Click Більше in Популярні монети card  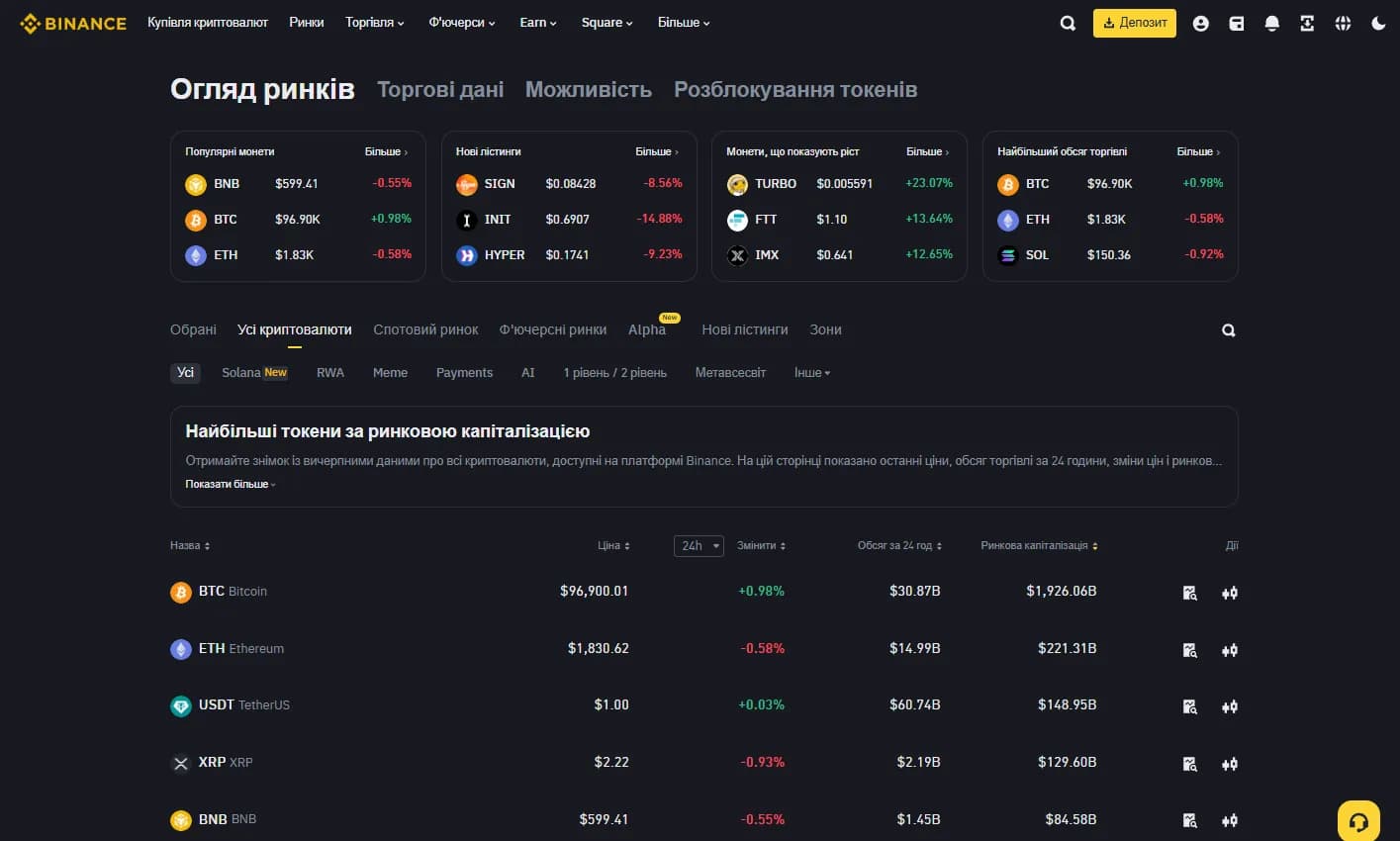coord(387,152)
